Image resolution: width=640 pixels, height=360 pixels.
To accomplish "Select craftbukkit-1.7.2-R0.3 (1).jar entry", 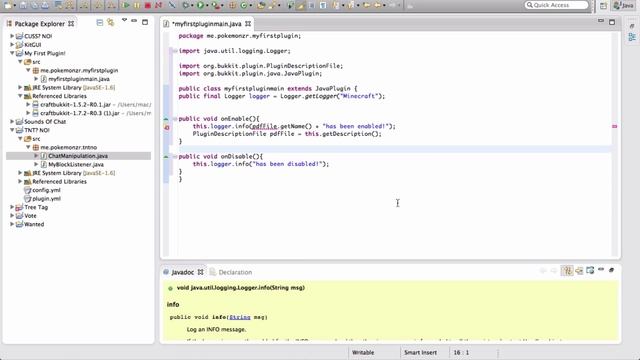I will coord(80,113).
